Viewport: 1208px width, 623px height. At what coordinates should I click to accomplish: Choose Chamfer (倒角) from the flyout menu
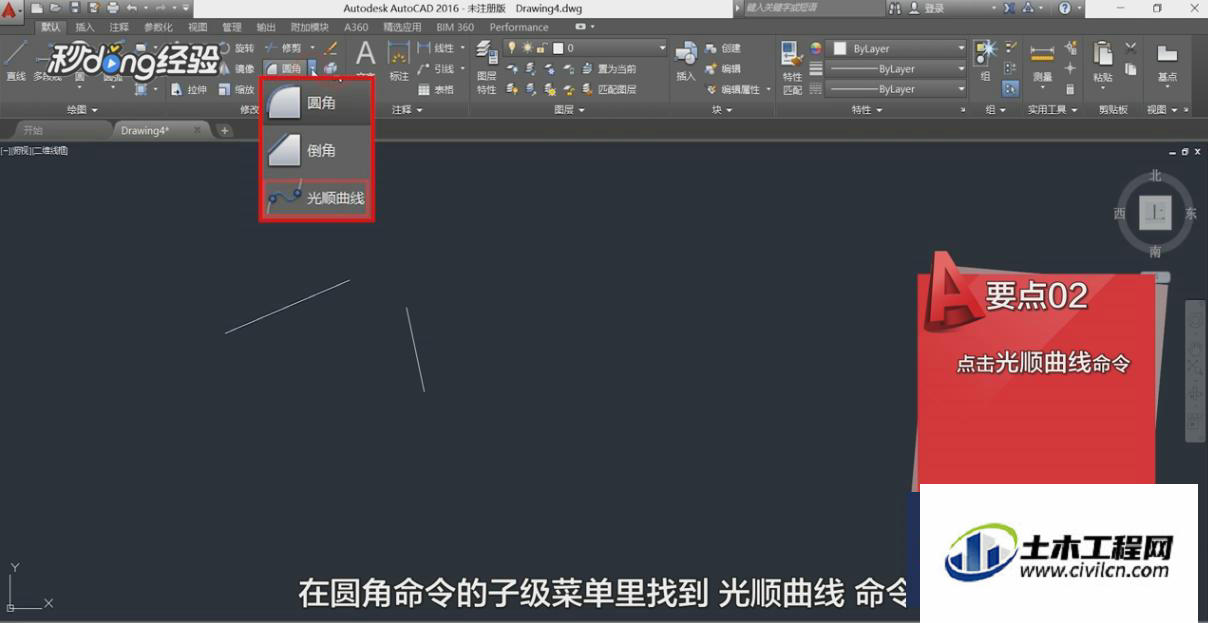pyautogui.click(x=316, y=150)
